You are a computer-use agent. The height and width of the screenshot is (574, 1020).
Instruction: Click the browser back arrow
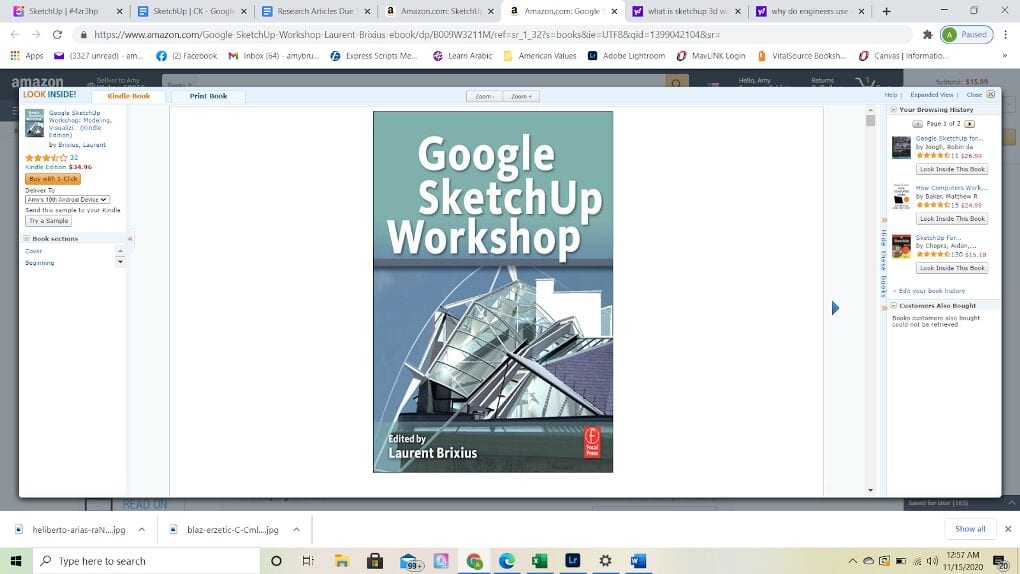click(x=15, y=34)
